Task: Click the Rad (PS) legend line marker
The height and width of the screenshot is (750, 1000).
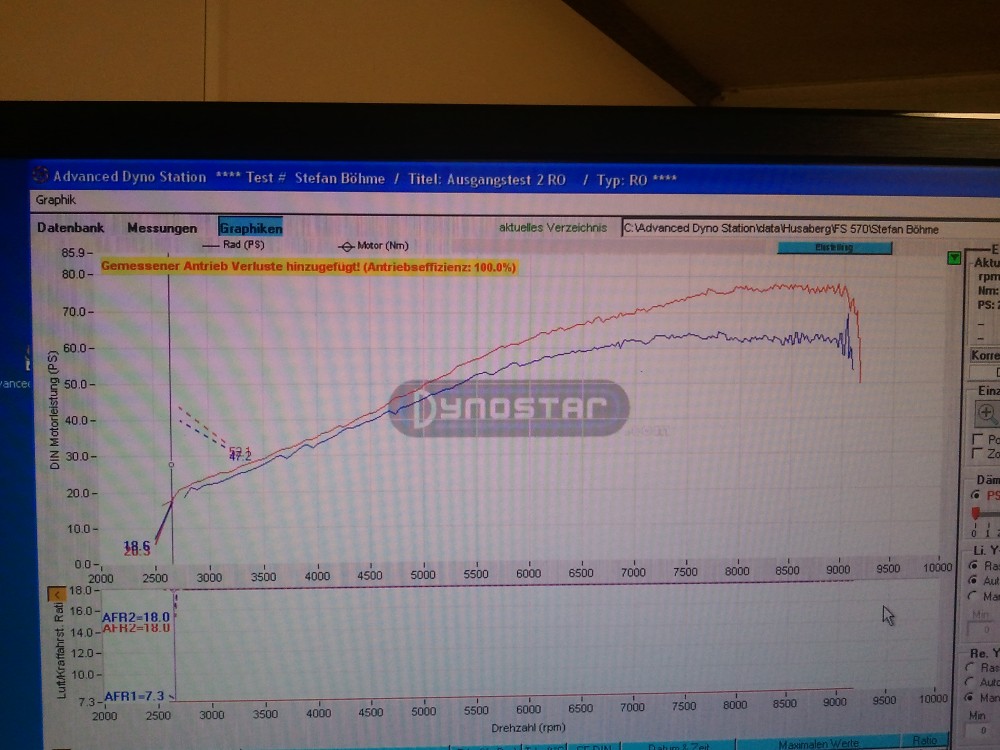Action: 211,243
